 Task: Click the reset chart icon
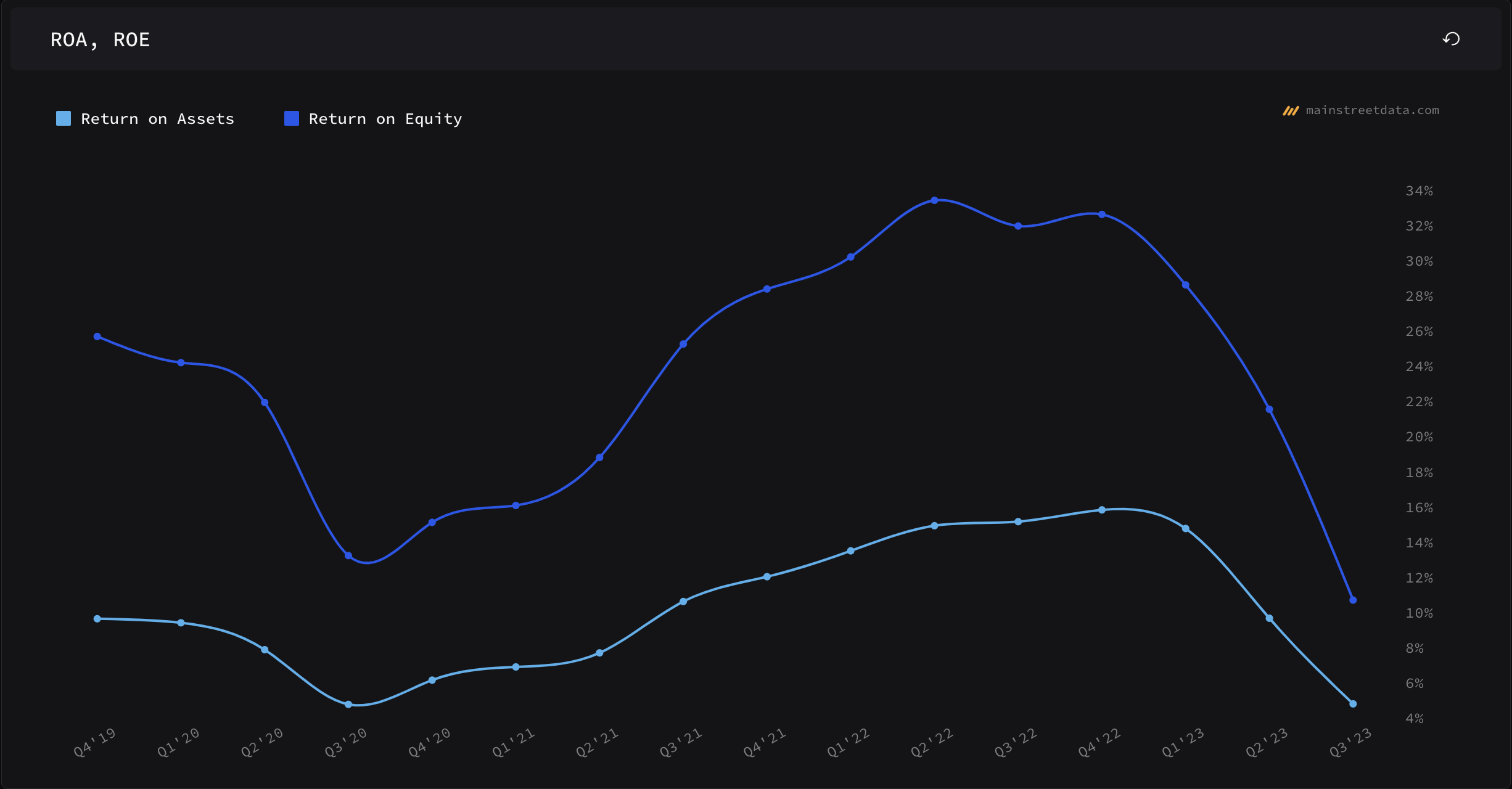point(1451,39)
